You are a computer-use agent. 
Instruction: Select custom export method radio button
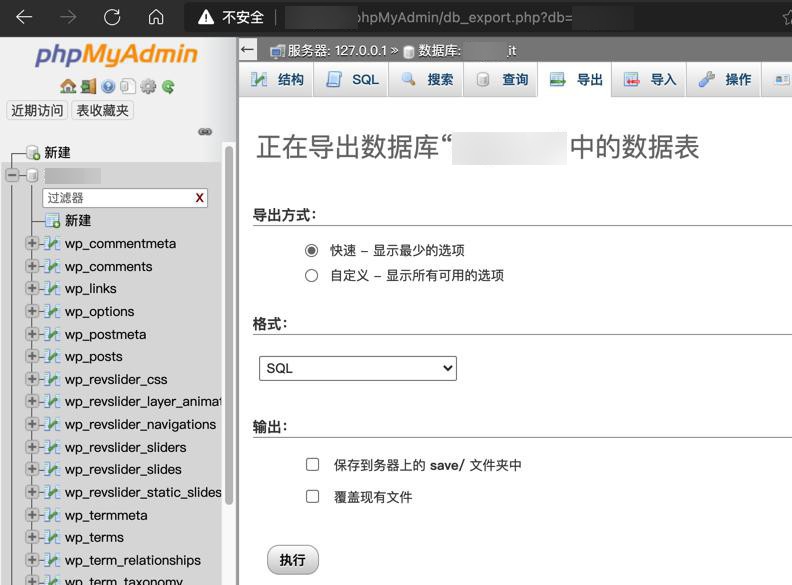[312, 275]
